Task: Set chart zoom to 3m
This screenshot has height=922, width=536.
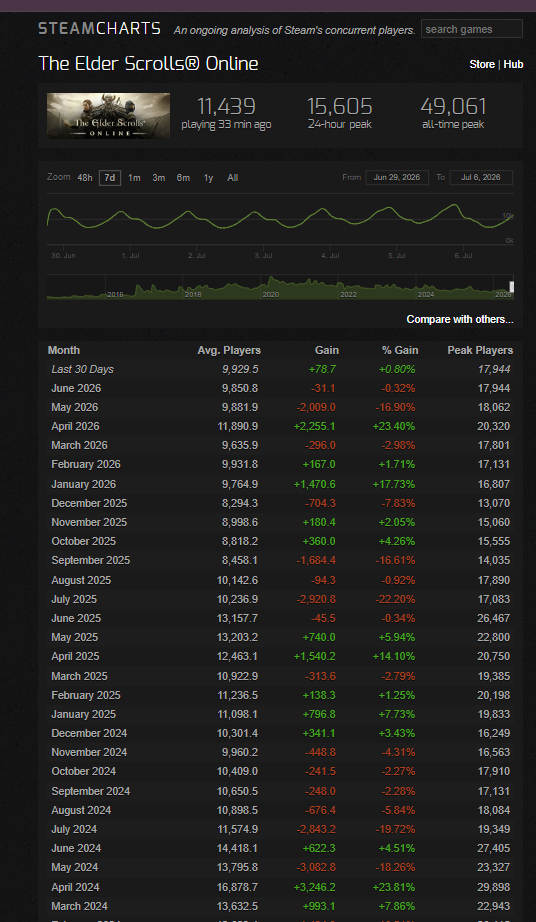Action: pos(159,178)
